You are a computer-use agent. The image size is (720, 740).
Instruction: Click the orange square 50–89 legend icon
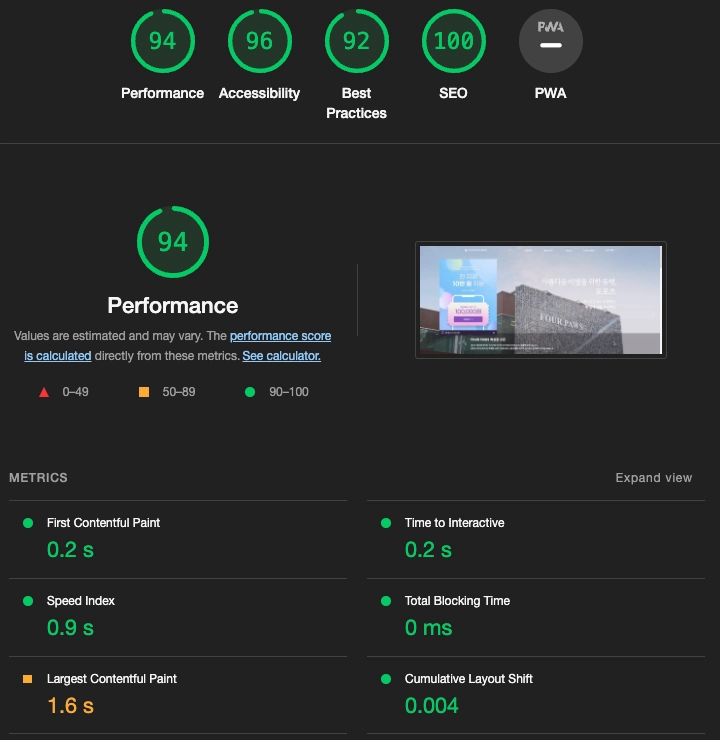(144, 392)
